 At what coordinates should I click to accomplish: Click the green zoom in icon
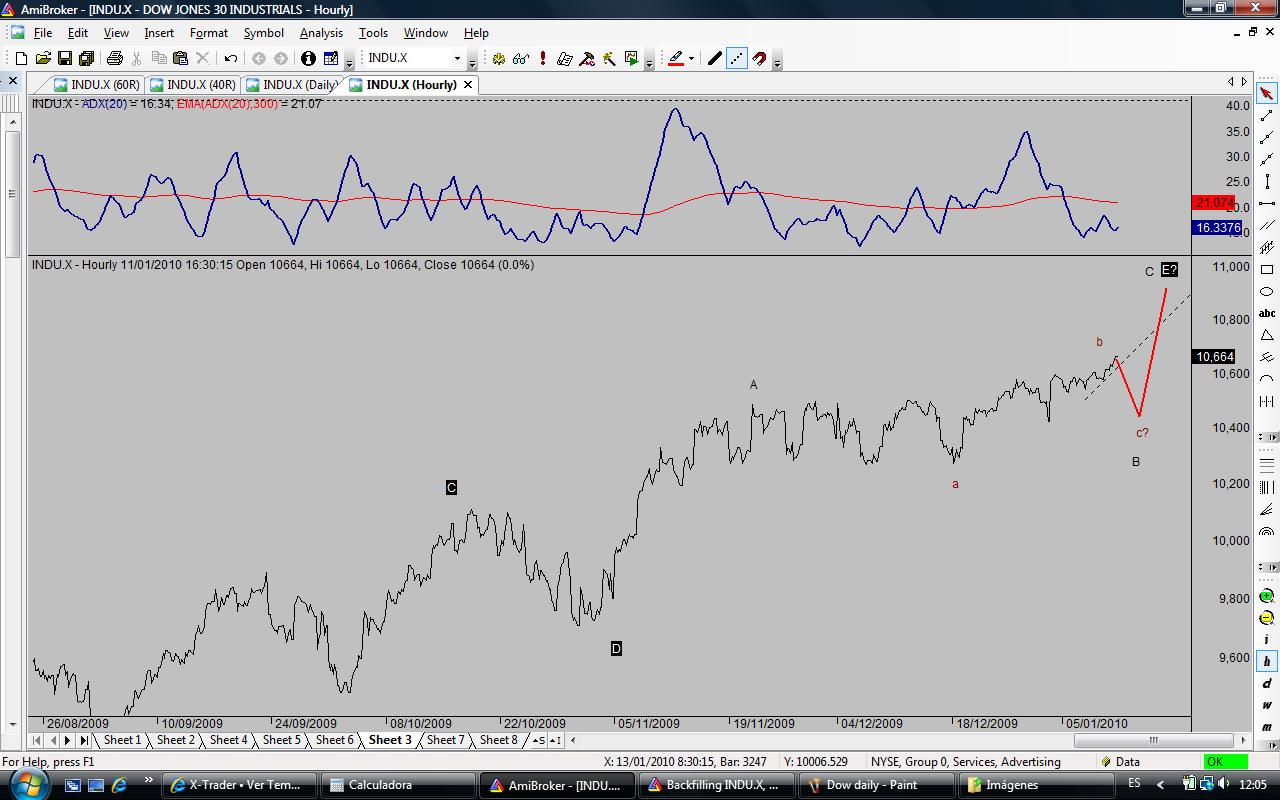tap(1267, 596)
